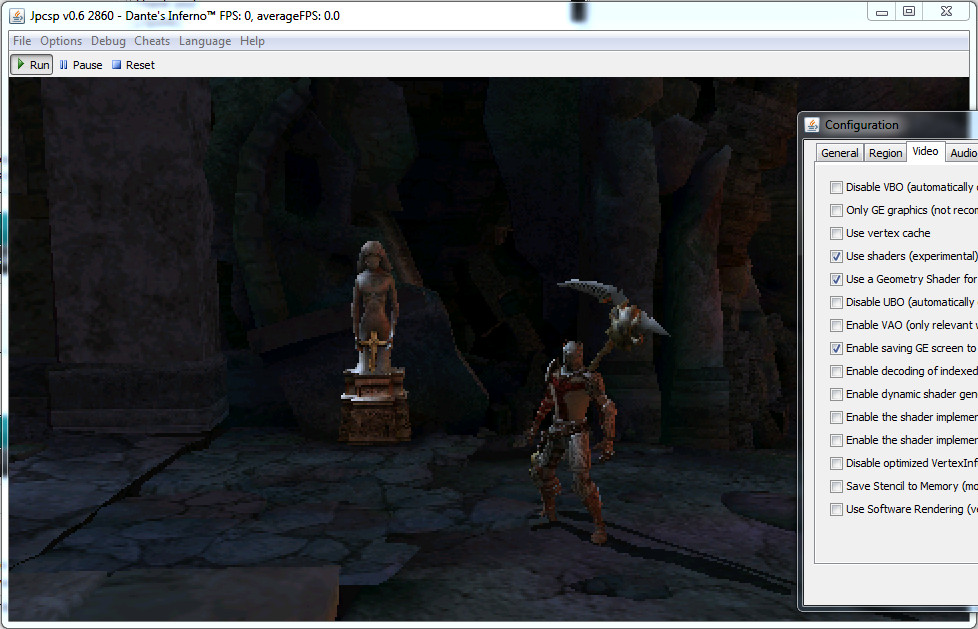Reset the emulator with Reset button
The image size is (978, 629).
coord(133,65)
